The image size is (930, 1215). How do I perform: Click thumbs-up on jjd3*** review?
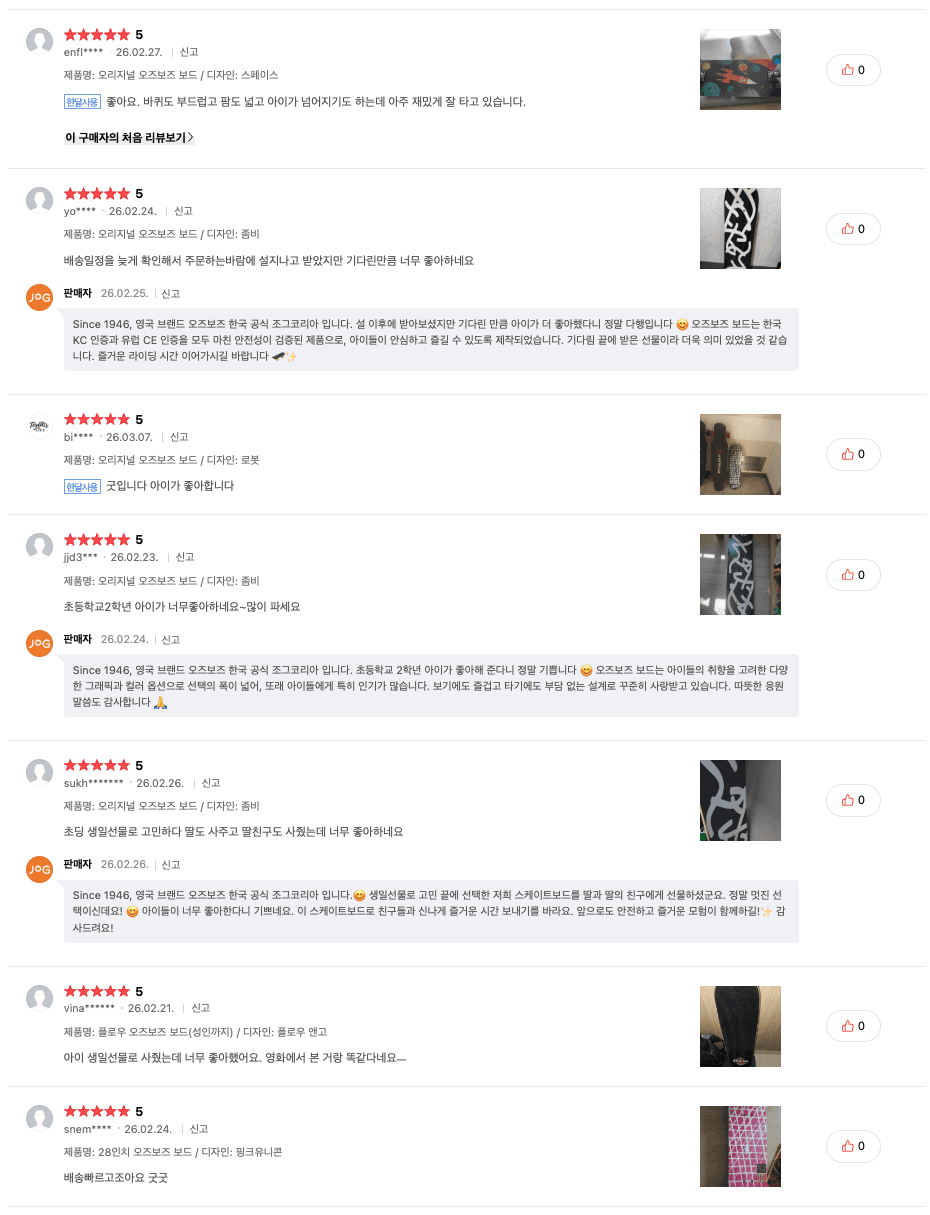click(x=853, y=575)
